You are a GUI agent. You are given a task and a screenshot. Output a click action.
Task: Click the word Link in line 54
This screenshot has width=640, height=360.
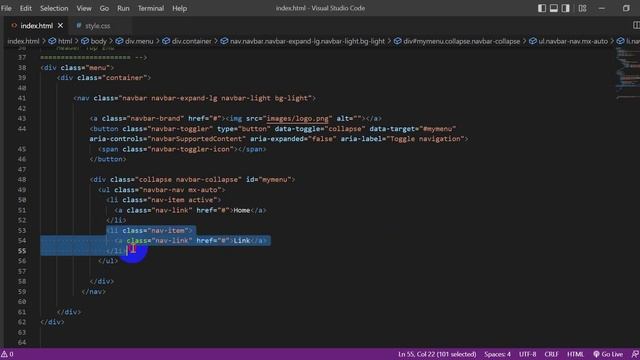click(242, 241)
